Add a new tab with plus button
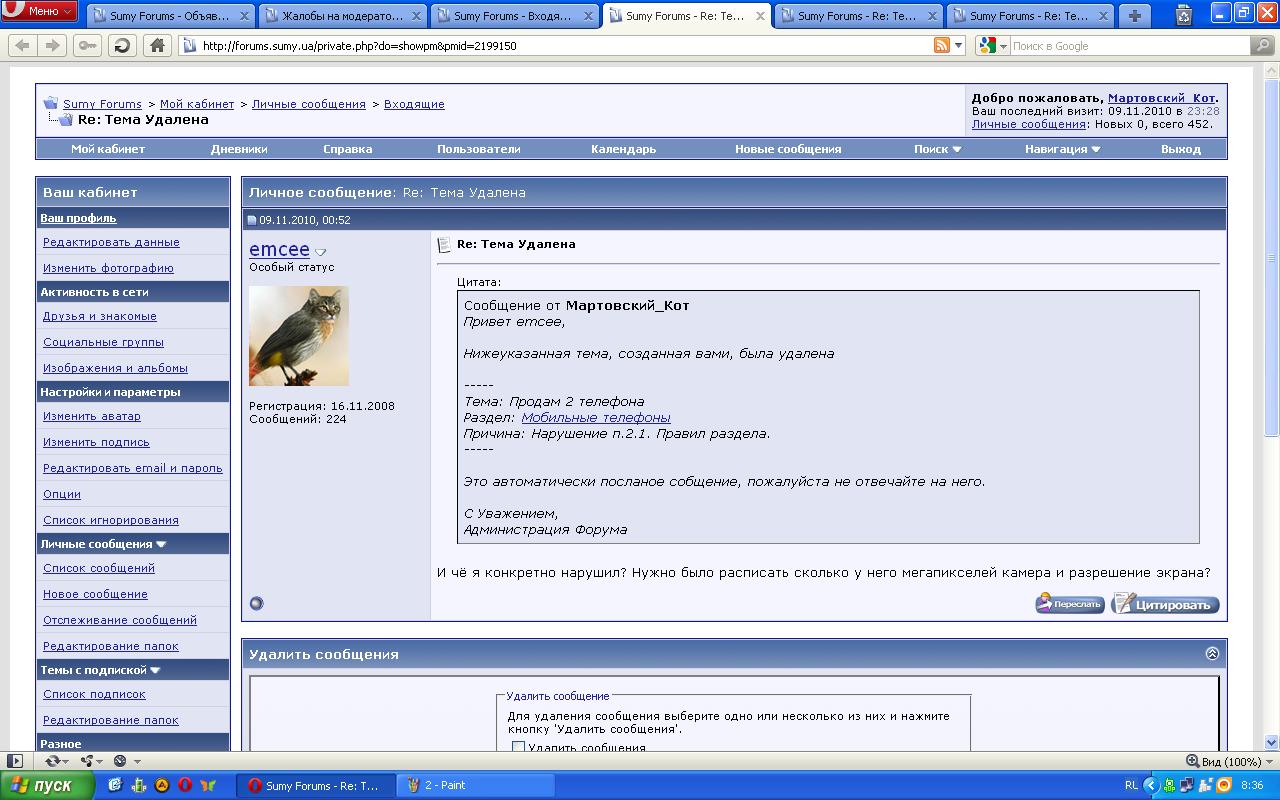This screenshot has height=800, width=1280. point(1135,16)
